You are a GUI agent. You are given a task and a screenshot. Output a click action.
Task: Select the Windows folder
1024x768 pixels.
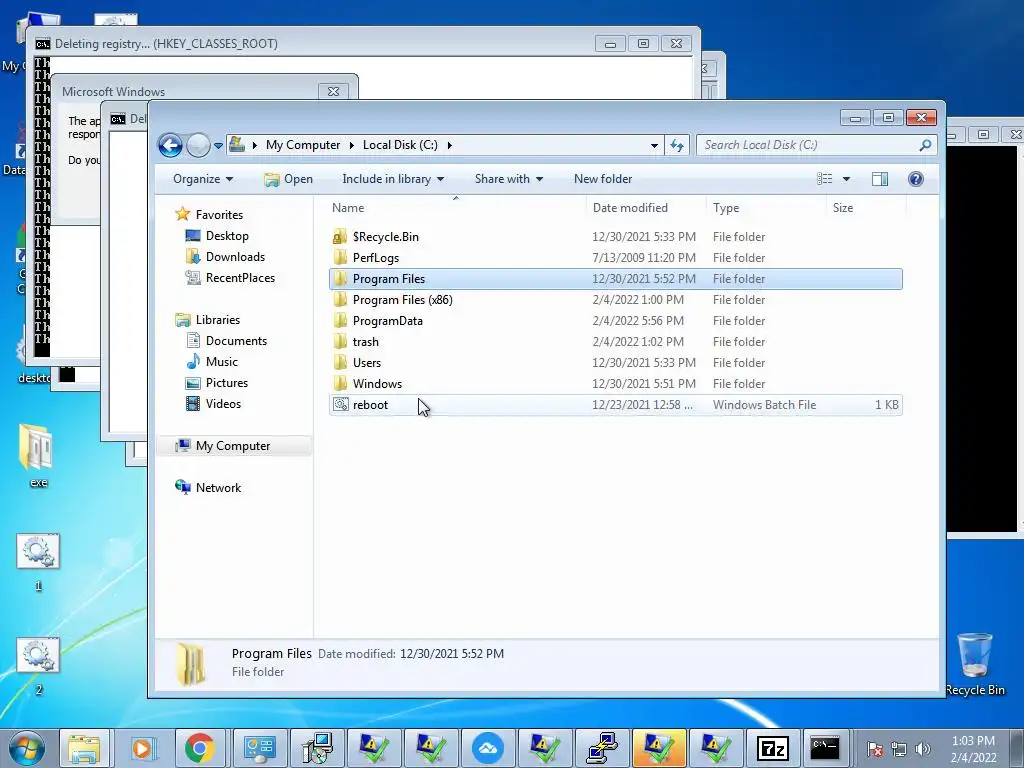615,383
